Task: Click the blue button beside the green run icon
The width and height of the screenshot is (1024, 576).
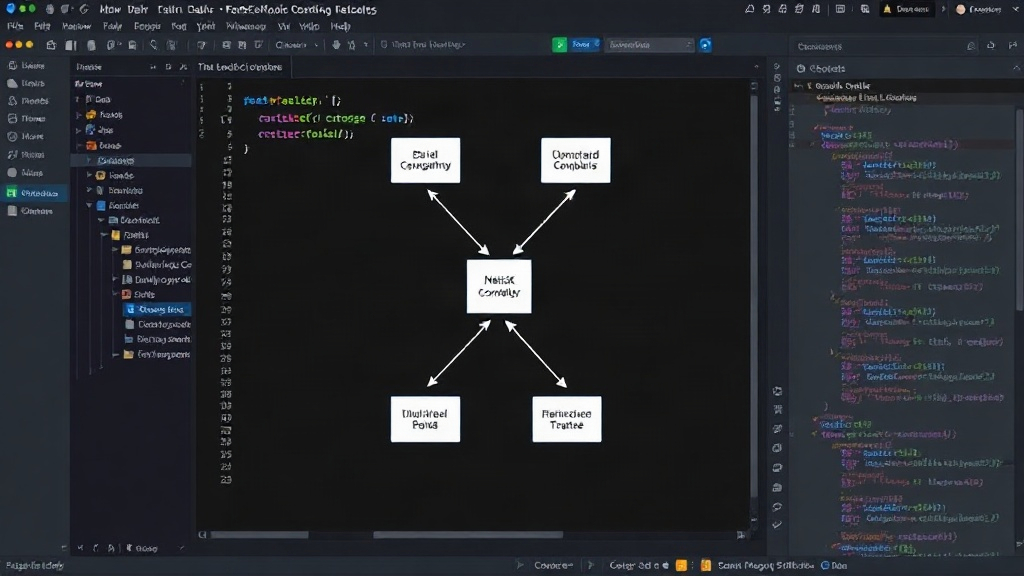Action: pos(584,44)
